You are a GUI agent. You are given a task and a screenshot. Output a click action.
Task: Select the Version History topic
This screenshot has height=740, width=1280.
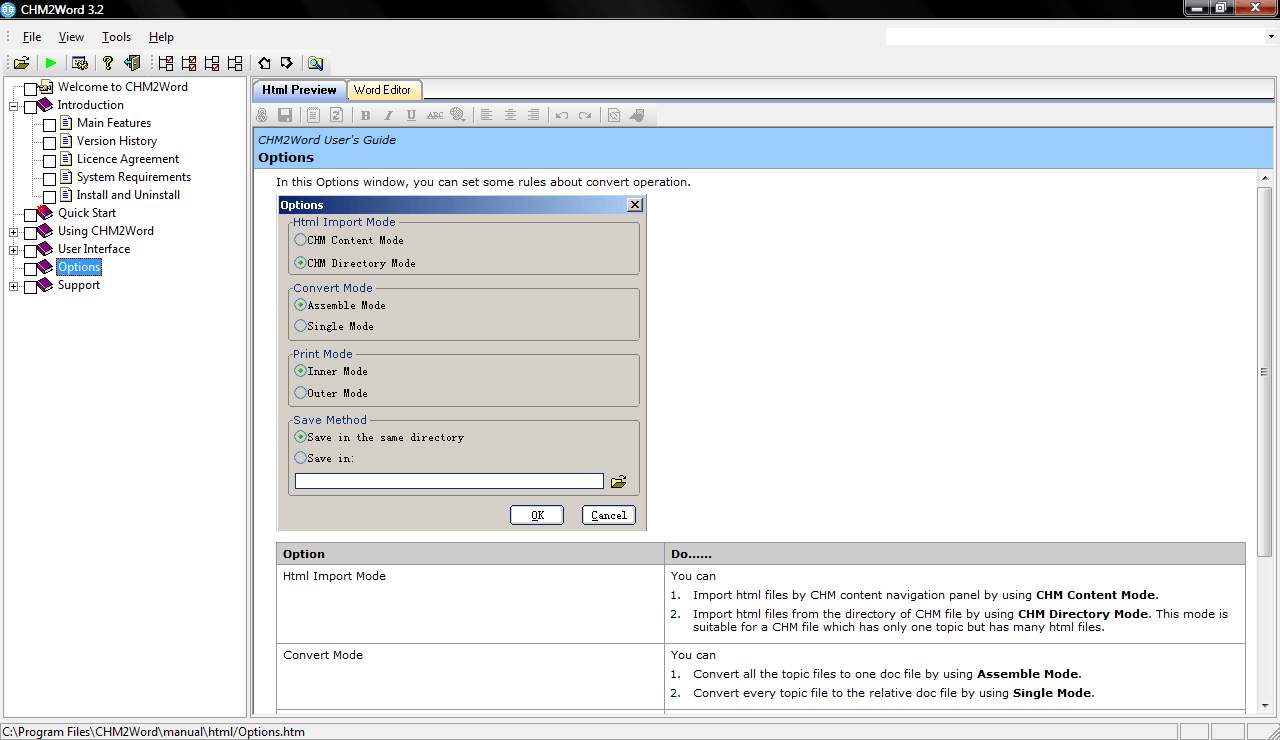117,141
